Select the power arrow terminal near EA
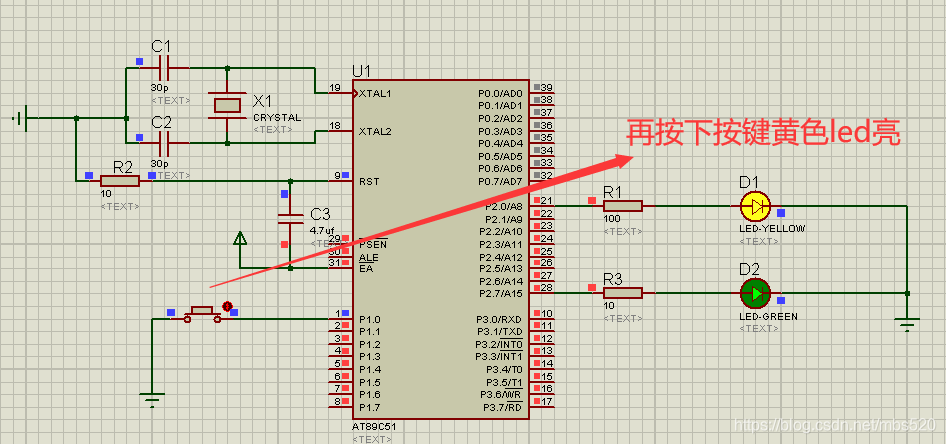The image size is (946, 444). [x=240, y=239]
